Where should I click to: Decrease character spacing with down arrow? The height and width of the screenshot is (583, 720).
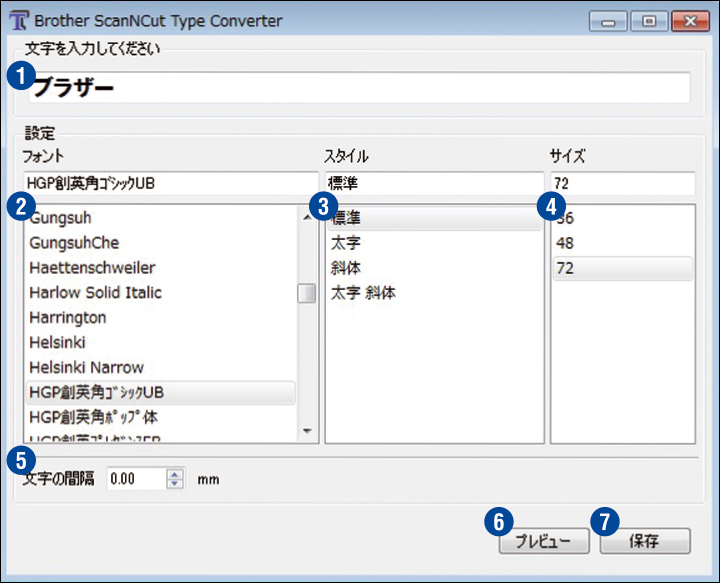tap(174, 484)
